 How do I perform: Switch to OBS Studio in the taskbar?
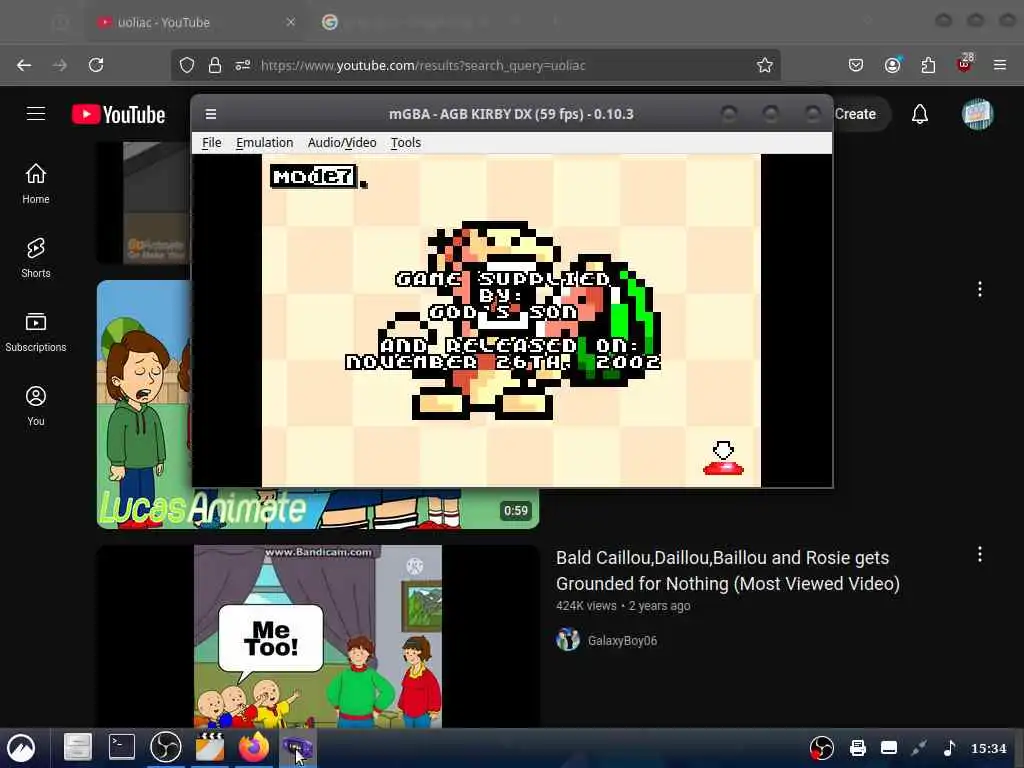(166, 747)
